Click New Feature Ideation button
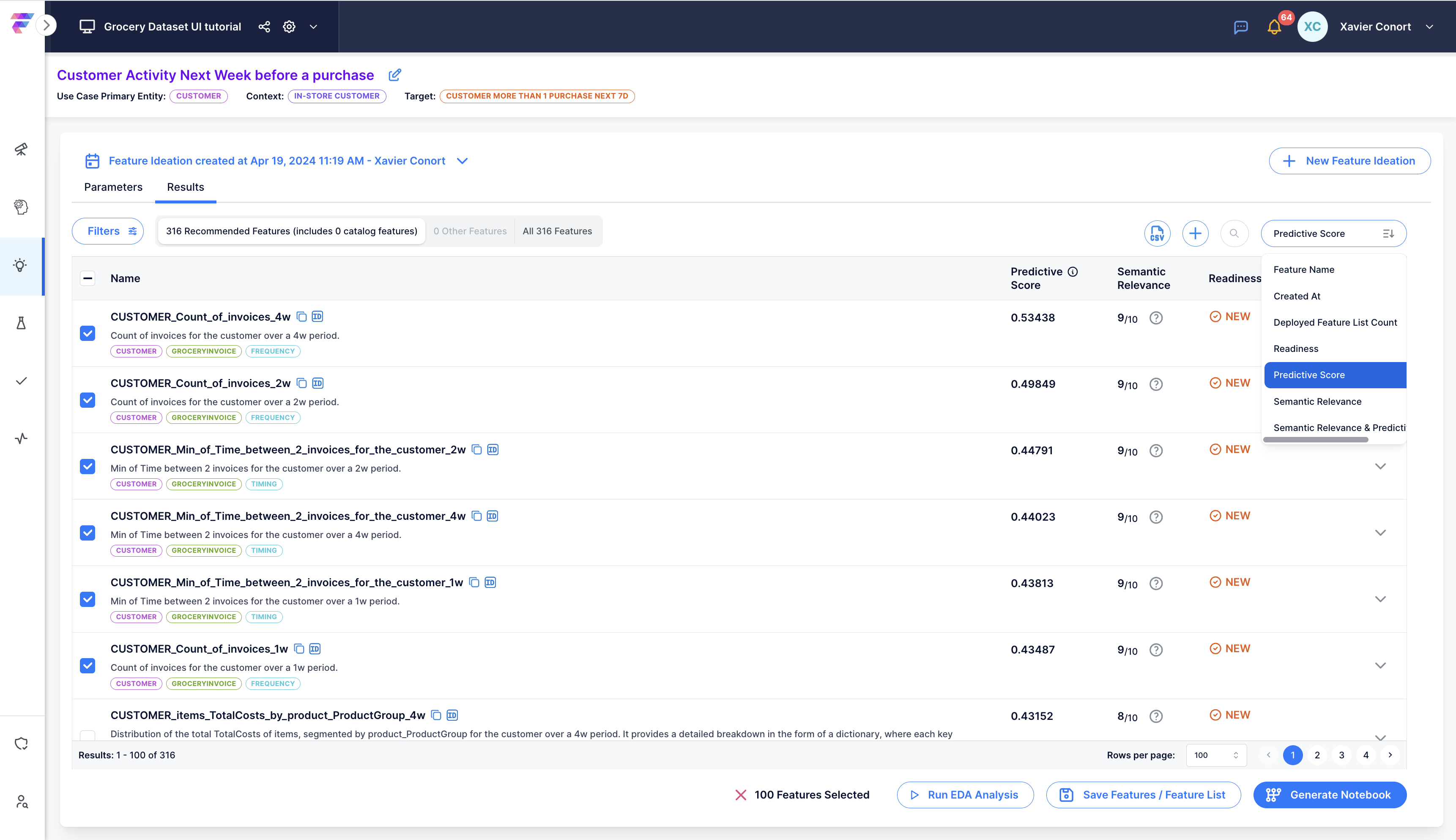The height and width of the screenshot is (840, 1456). coord(1349,161)
